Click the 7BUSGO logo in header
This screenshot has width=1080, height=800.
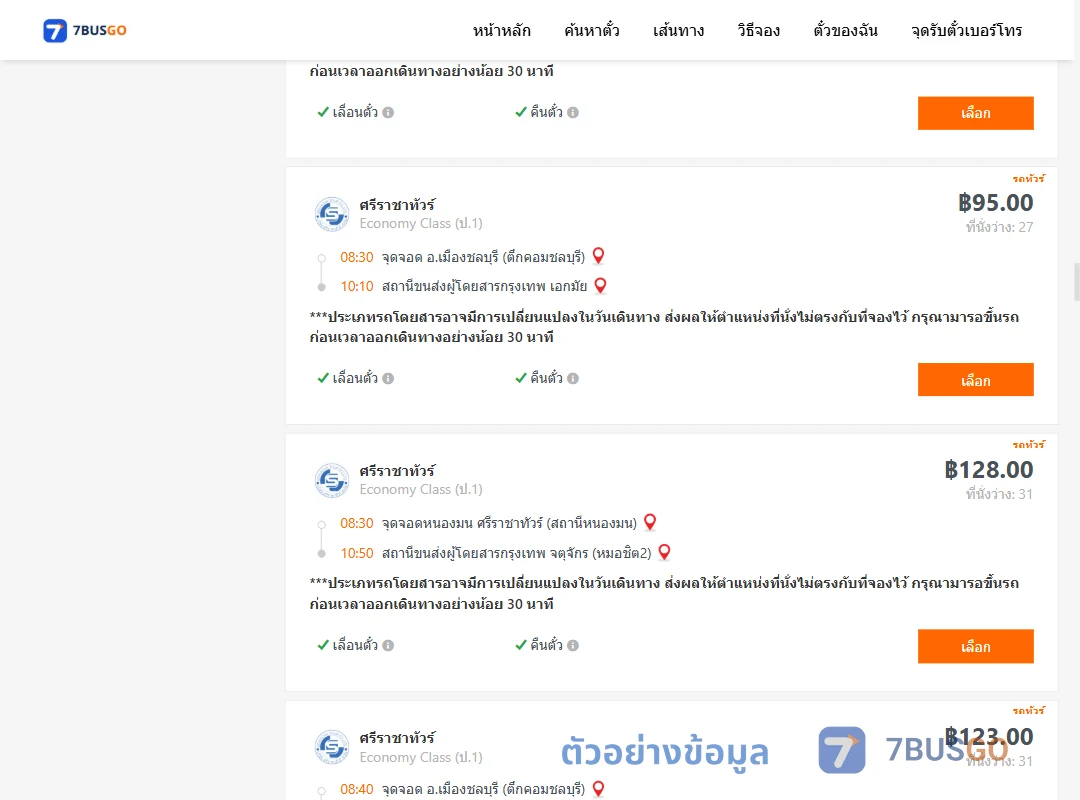(x=85, y=30)
